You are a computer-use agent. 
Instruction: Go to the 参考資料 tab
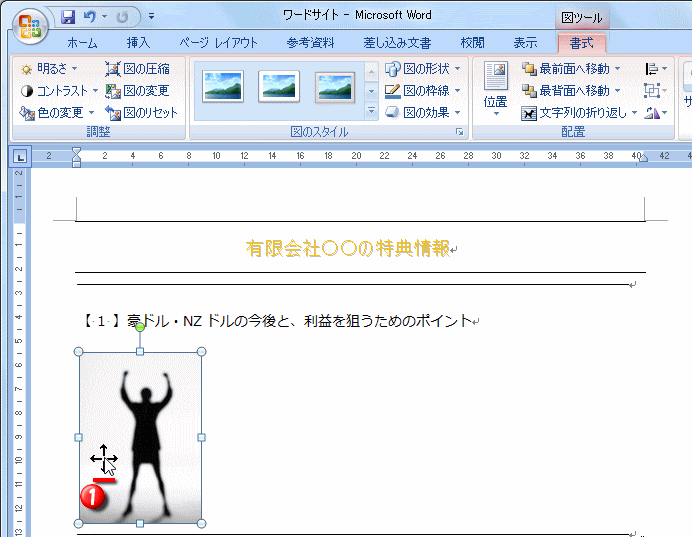310,43
